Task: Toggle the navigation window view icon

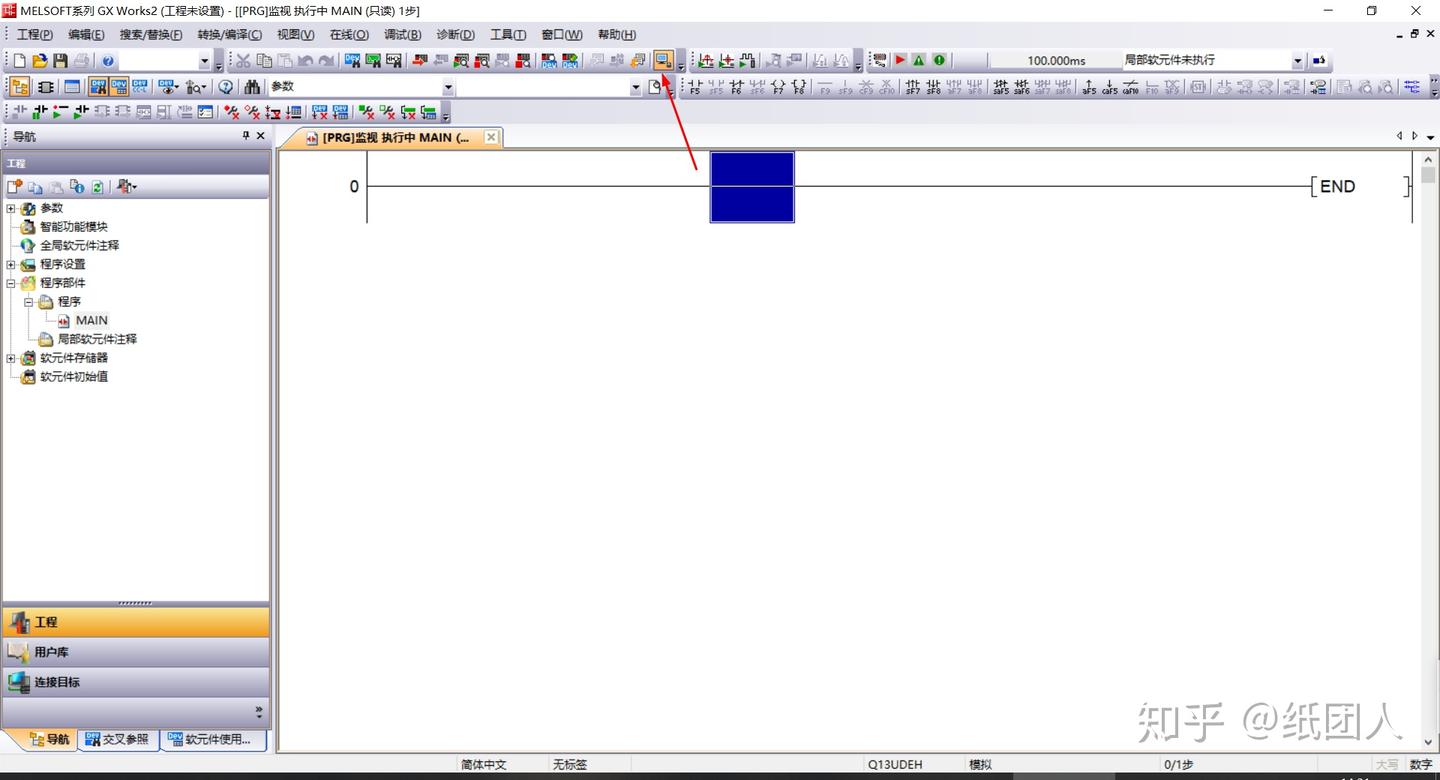Action: point(19,87)
